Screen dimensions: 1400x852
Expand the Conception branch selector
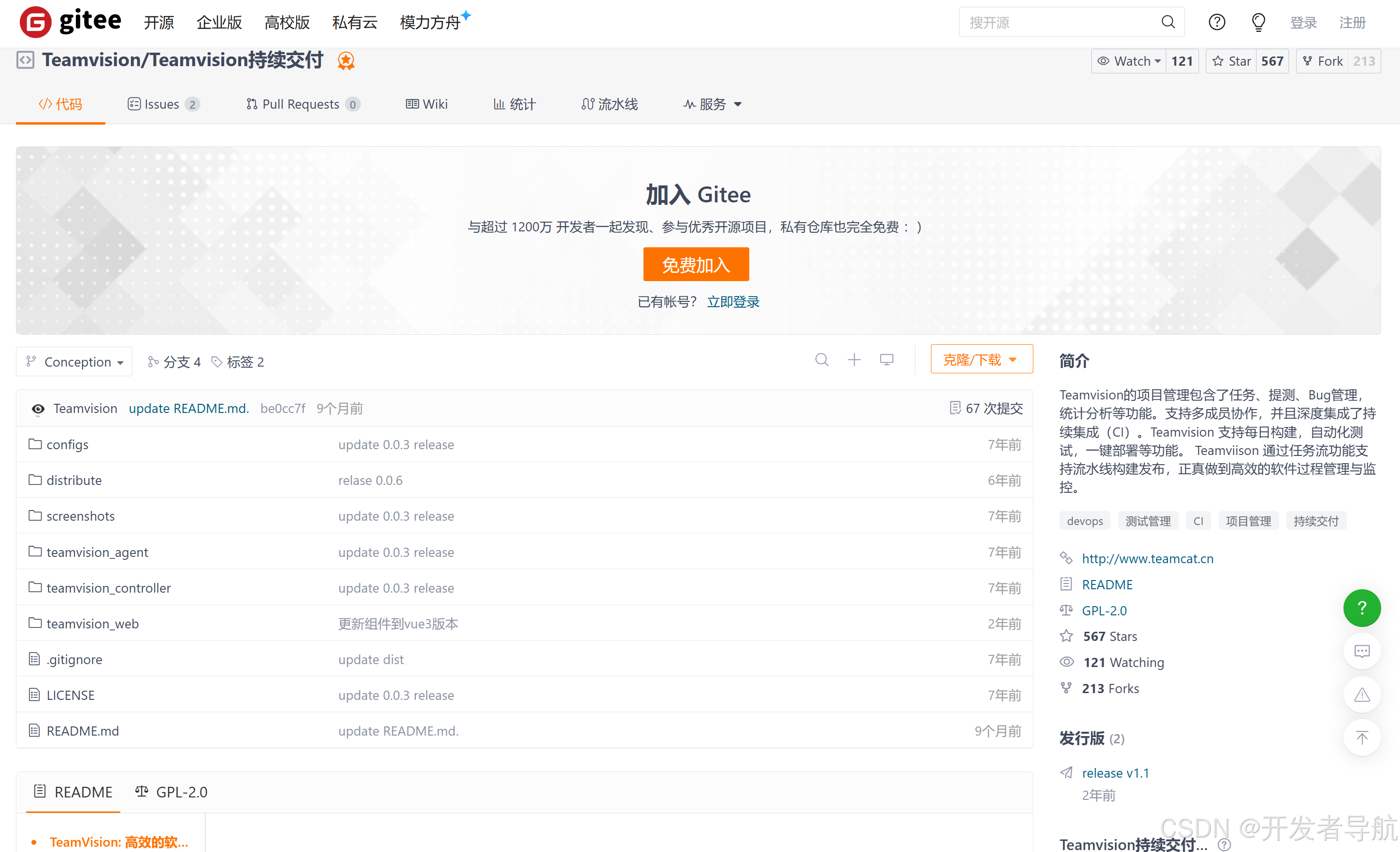point(74,362)
